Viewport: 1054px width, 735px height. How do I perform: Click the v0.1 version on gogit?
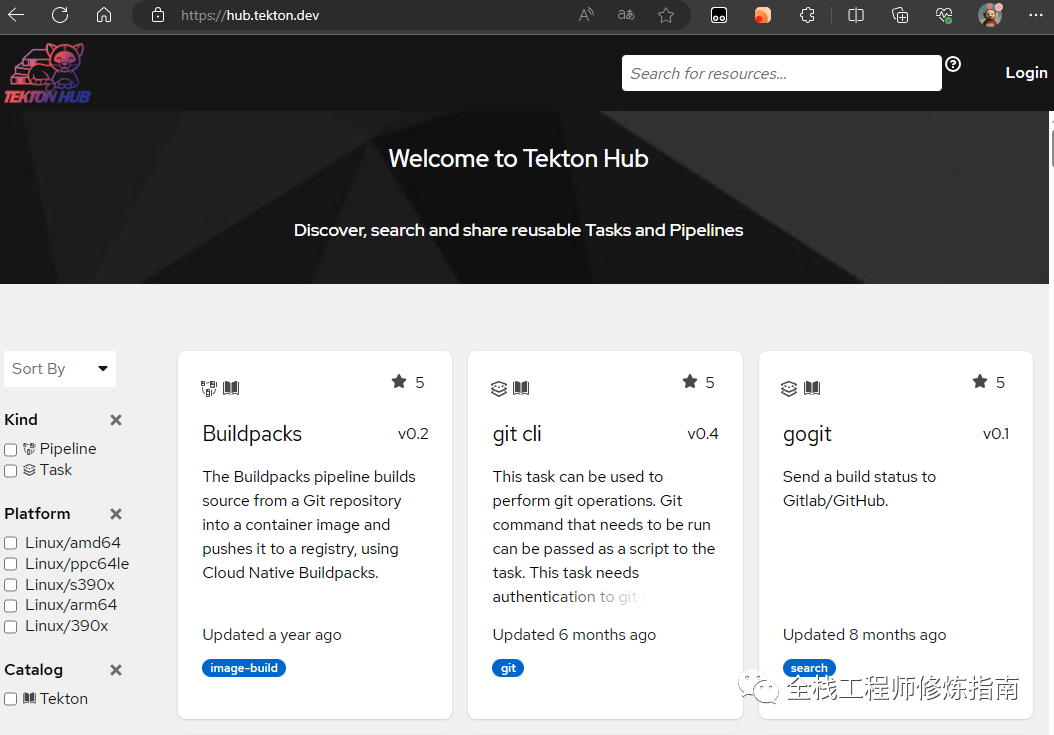996,434
